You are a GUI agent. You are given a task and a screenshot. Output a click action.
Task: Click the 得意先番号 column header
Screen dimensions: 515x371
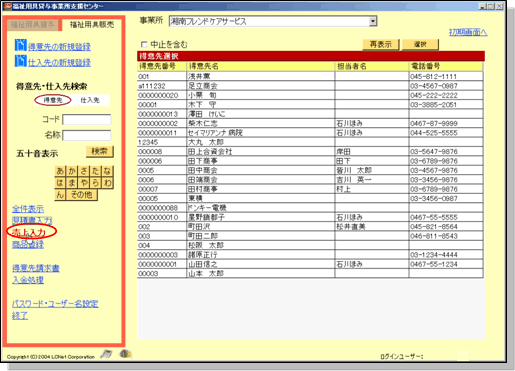162,66
